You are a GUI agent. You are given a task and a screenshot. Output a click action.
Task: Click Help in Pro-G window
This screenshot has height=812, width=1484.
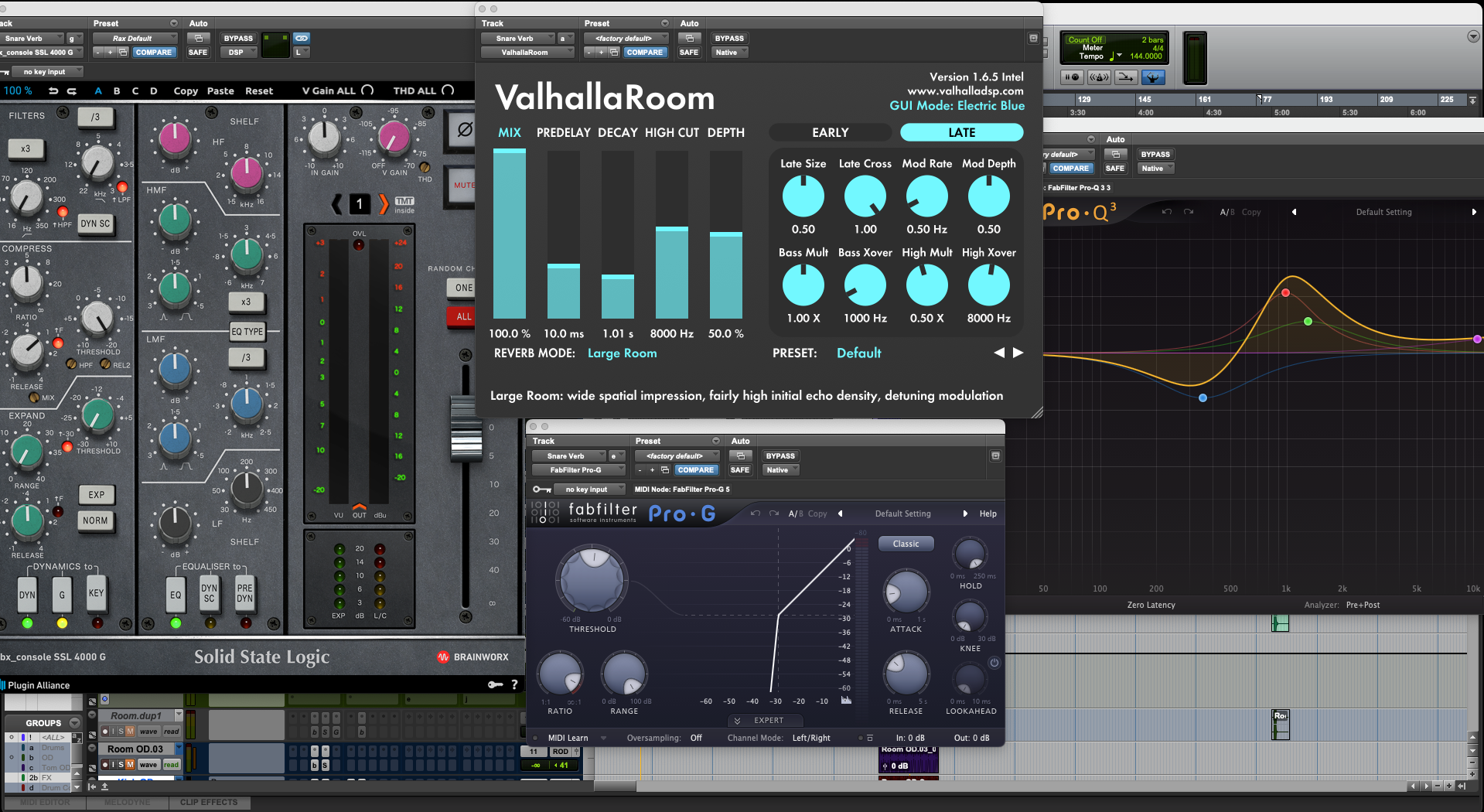(988, 513)
